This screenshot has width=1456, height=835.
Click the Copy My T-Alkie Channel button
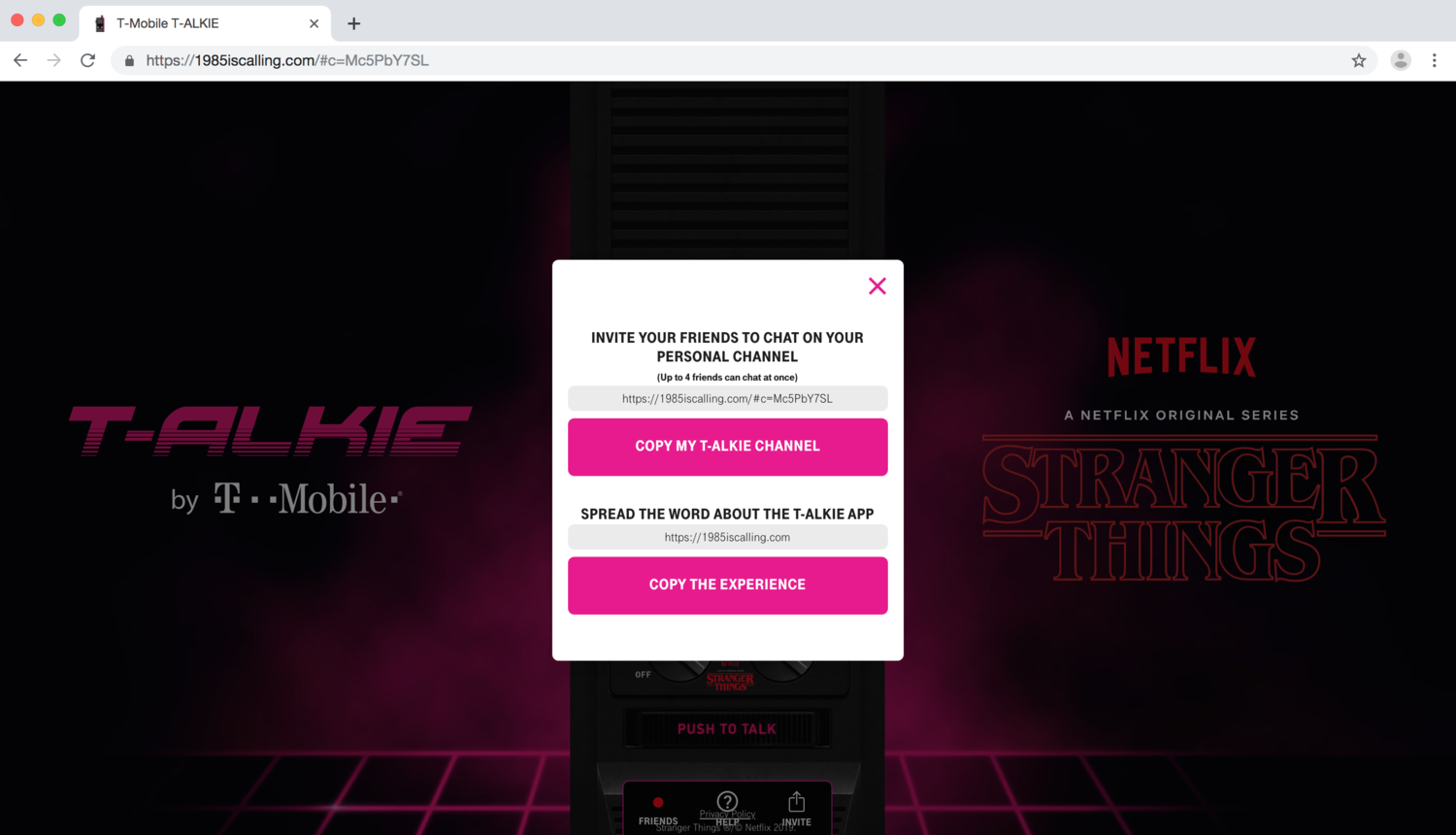click(727, 447)
